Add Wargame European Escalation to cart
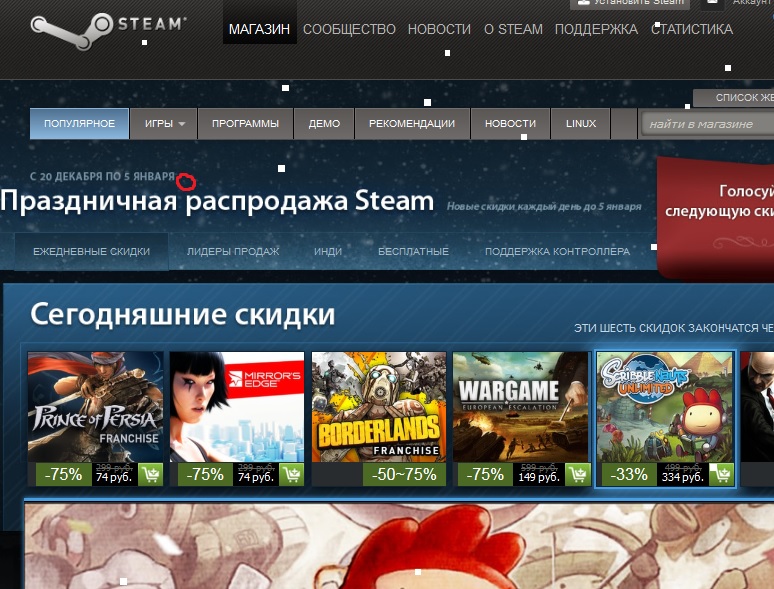This screenshot has height=589, width=774. point(578,475)
